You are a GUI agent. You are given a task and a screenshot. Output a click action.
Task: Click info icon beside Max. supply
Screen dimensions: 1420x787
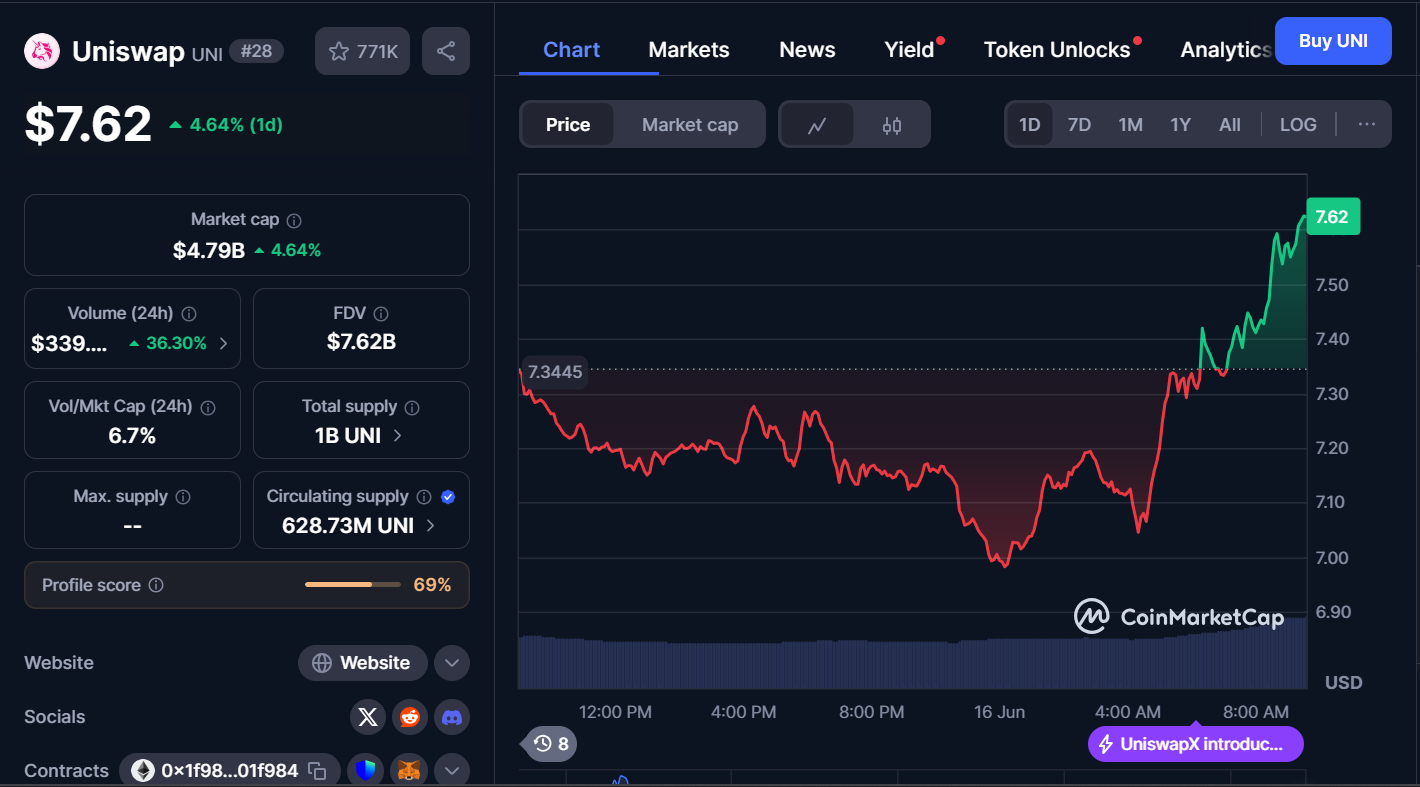[183, 497]
